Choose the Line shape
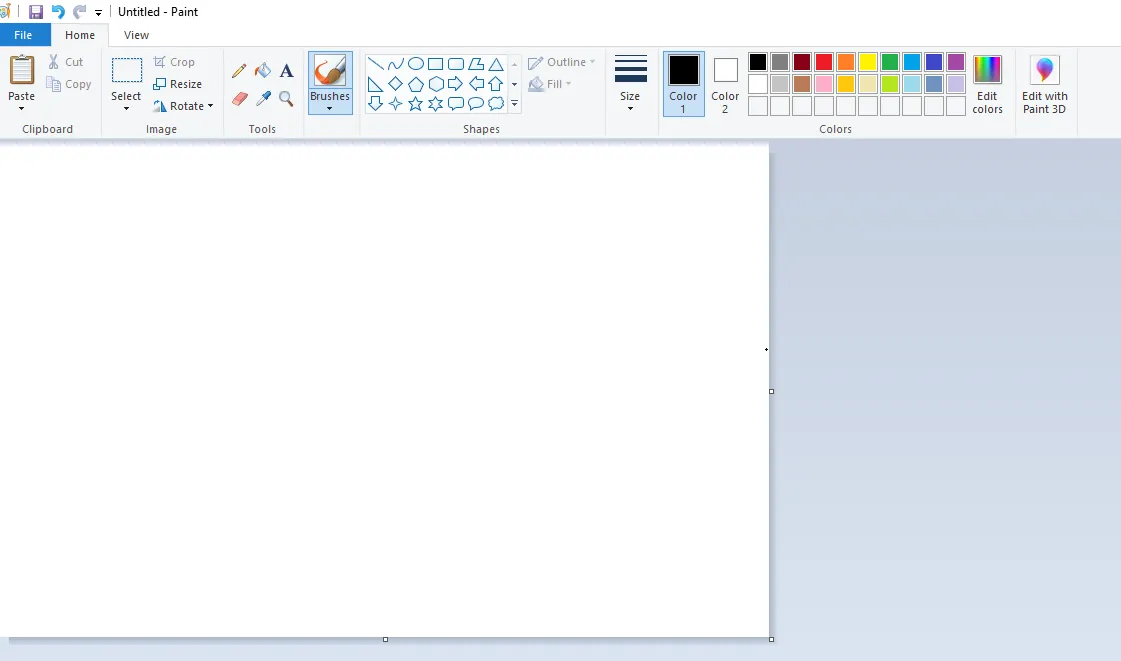 [375, 64]
